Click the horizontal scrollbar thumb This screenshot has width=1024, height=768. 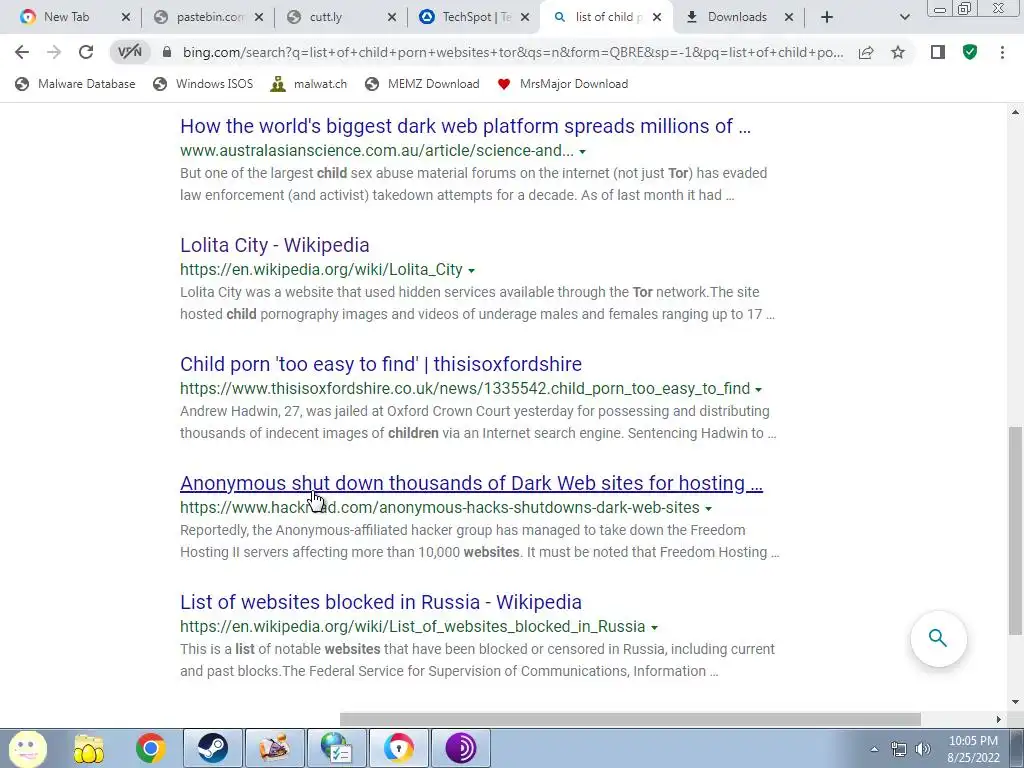click(630, 719)
